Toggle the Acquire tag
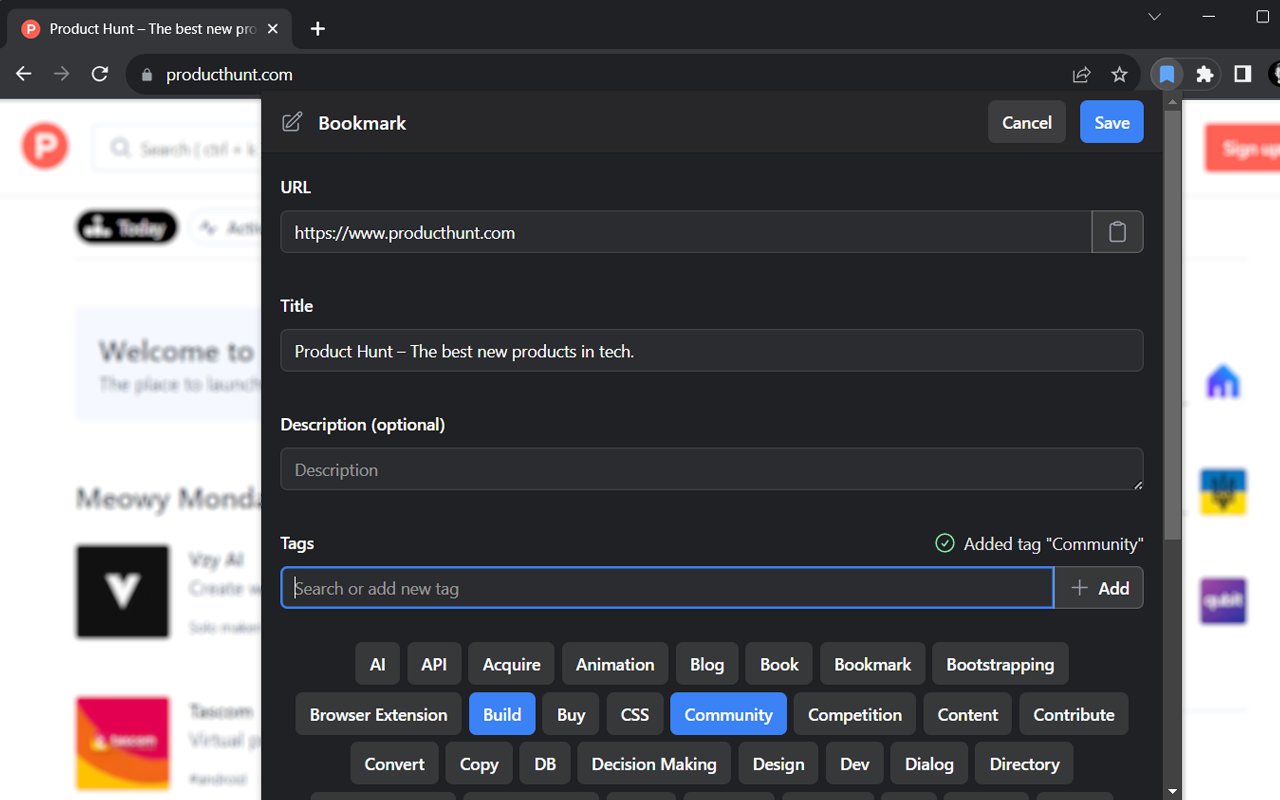1280x800 pixels. pos(511,664)
